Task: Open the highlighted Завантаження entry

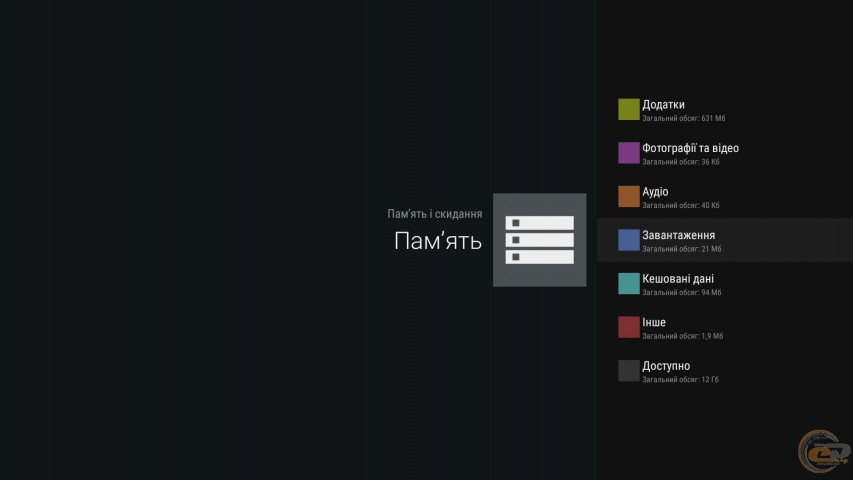Action: pos(678,235)
